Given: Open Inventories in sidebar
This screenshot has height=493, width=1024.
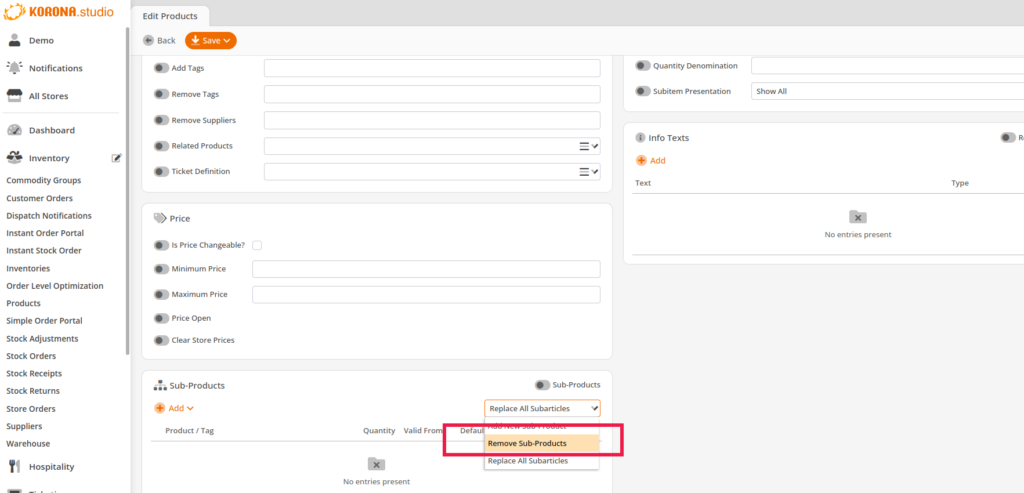Looking at the screenshot, I should click(28, 268).
